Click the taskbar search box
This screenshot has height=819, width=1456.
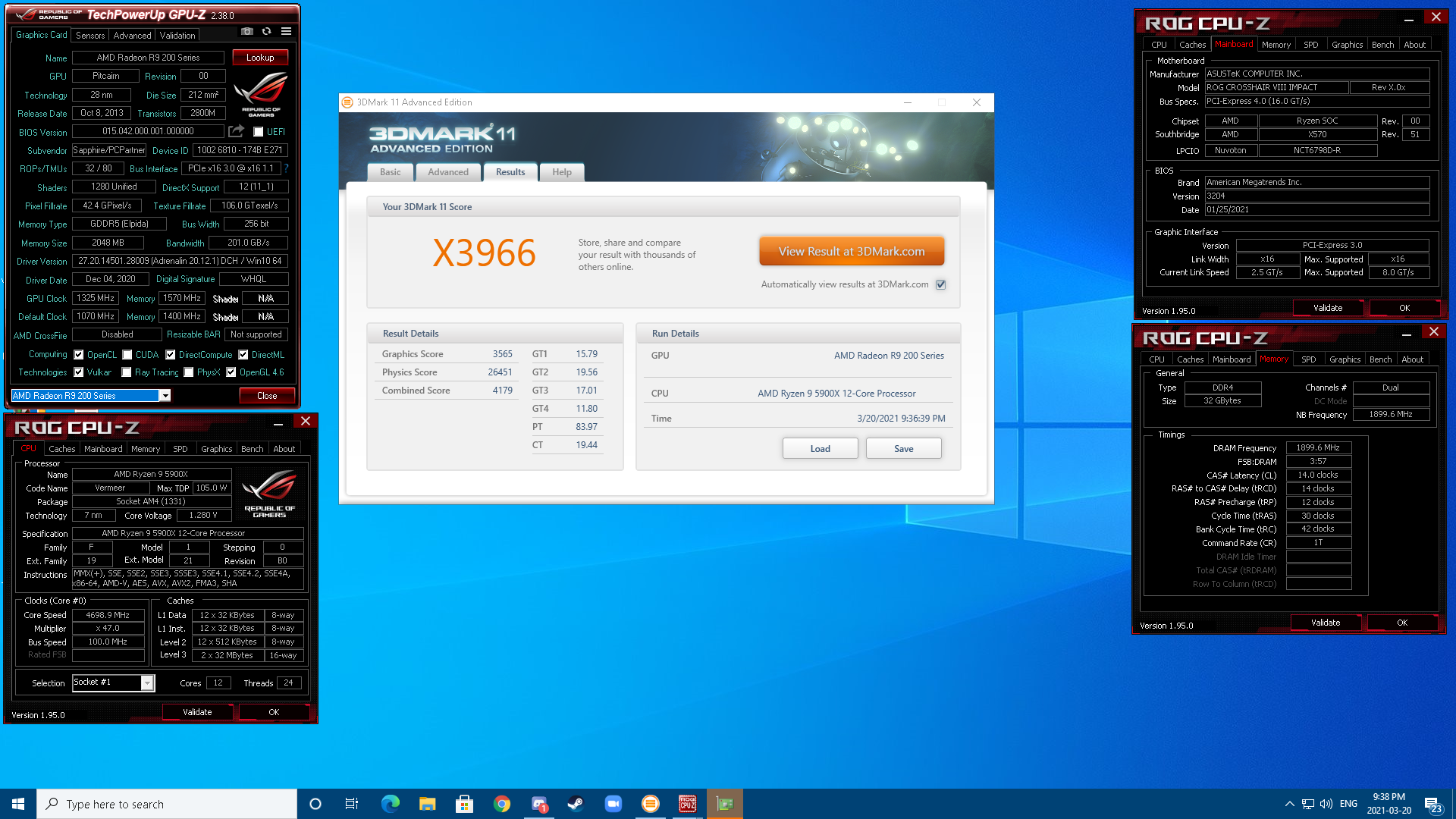(x=167, y=804)
